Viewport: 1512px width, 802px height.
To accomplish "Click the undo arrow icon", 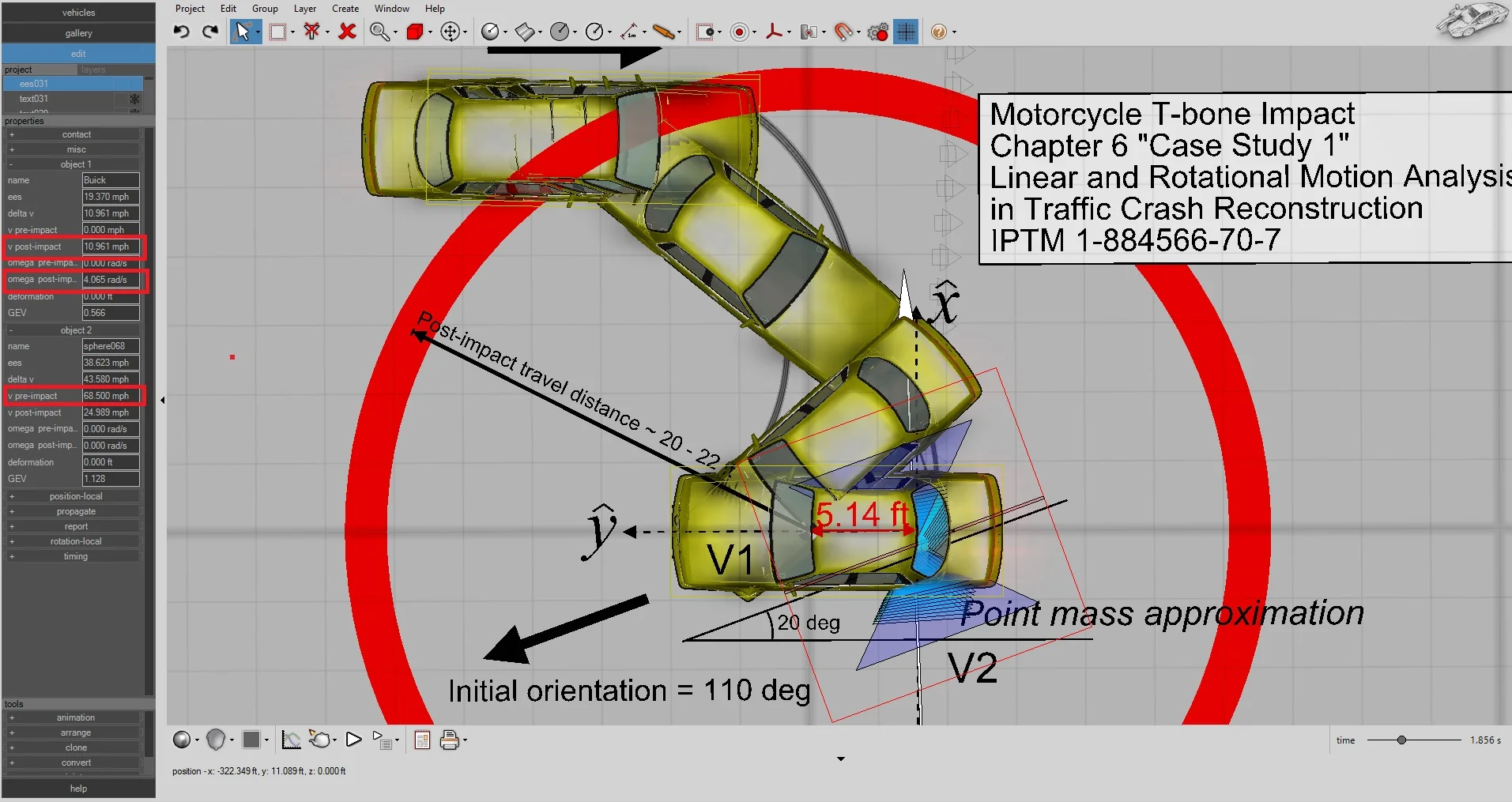I will coord(182,32).
